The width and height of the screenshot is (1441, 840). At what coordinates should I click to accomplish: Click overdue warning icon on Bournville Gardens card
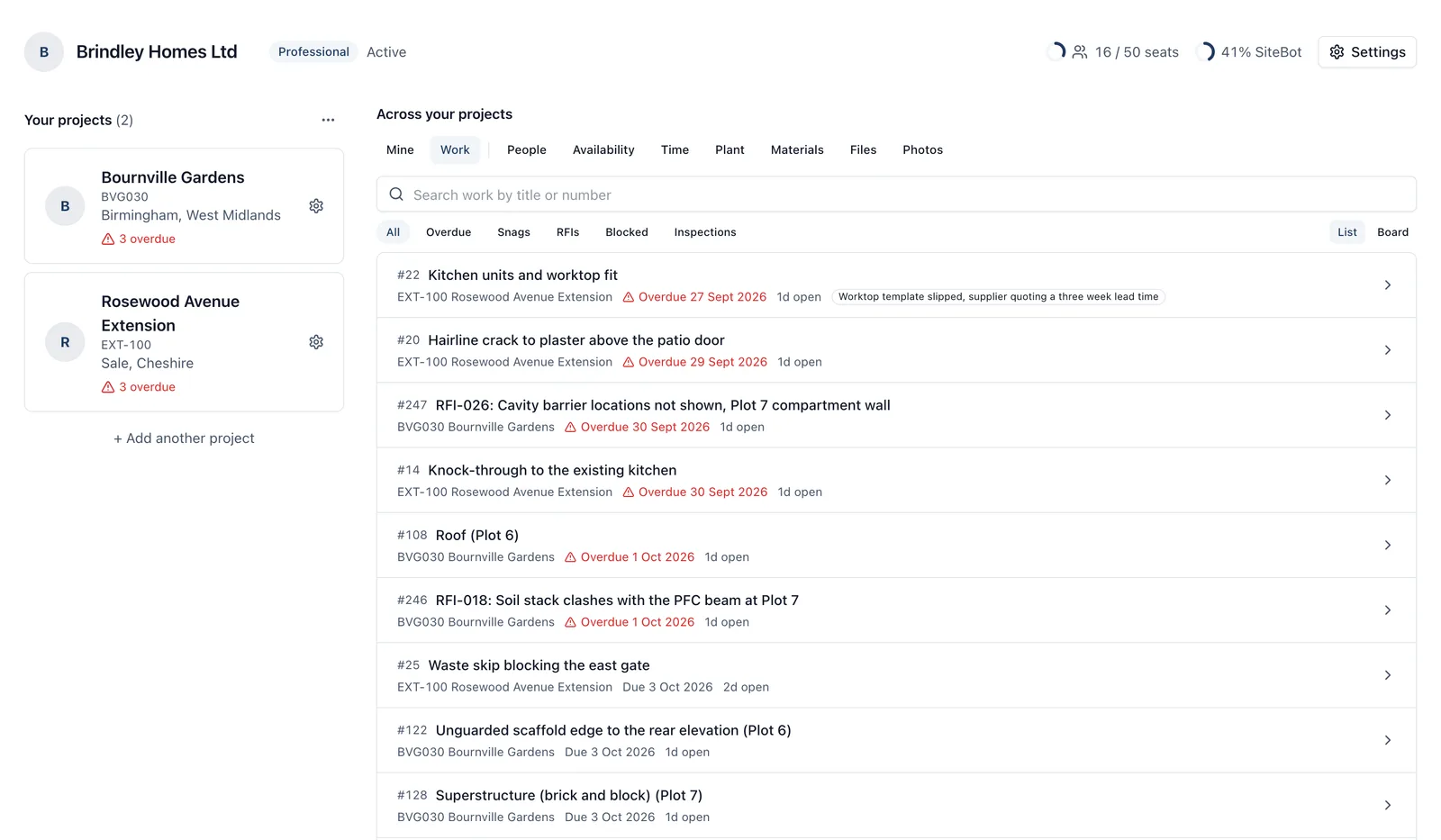point(108,239)
